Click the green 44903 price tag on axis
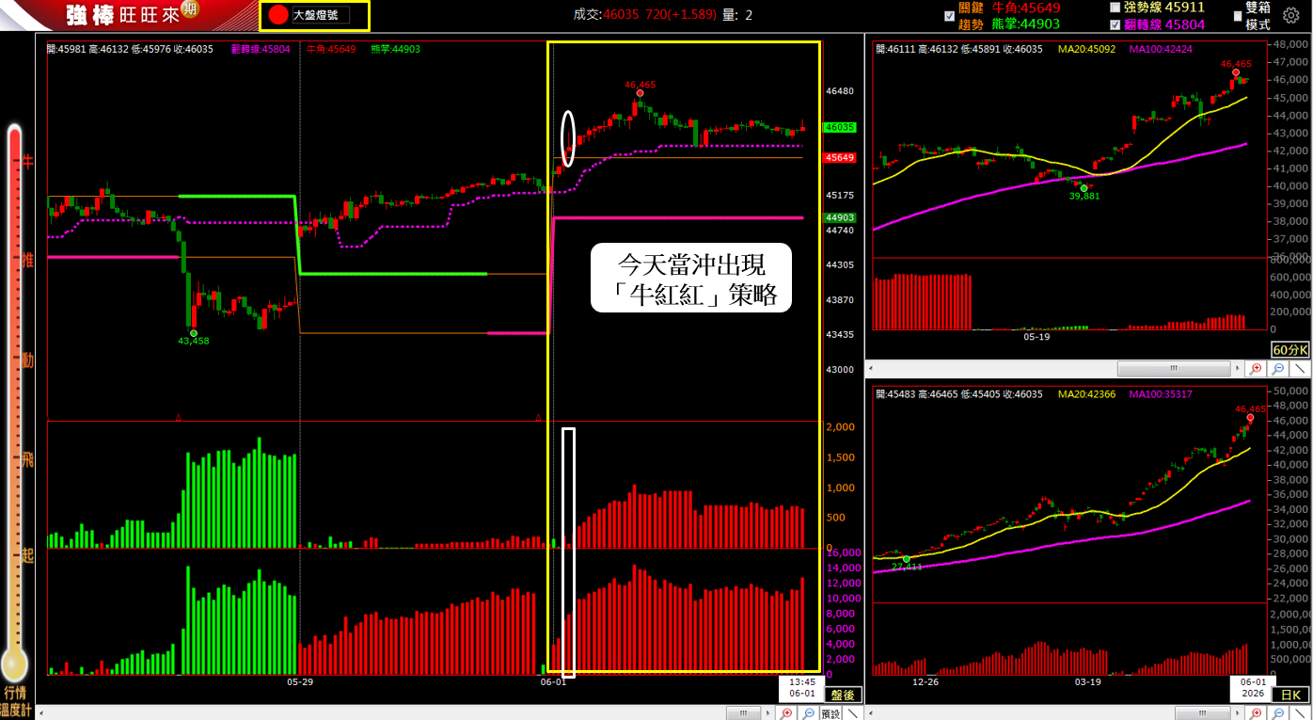Viewport: 1313px width, 720px height. [839, 218]
